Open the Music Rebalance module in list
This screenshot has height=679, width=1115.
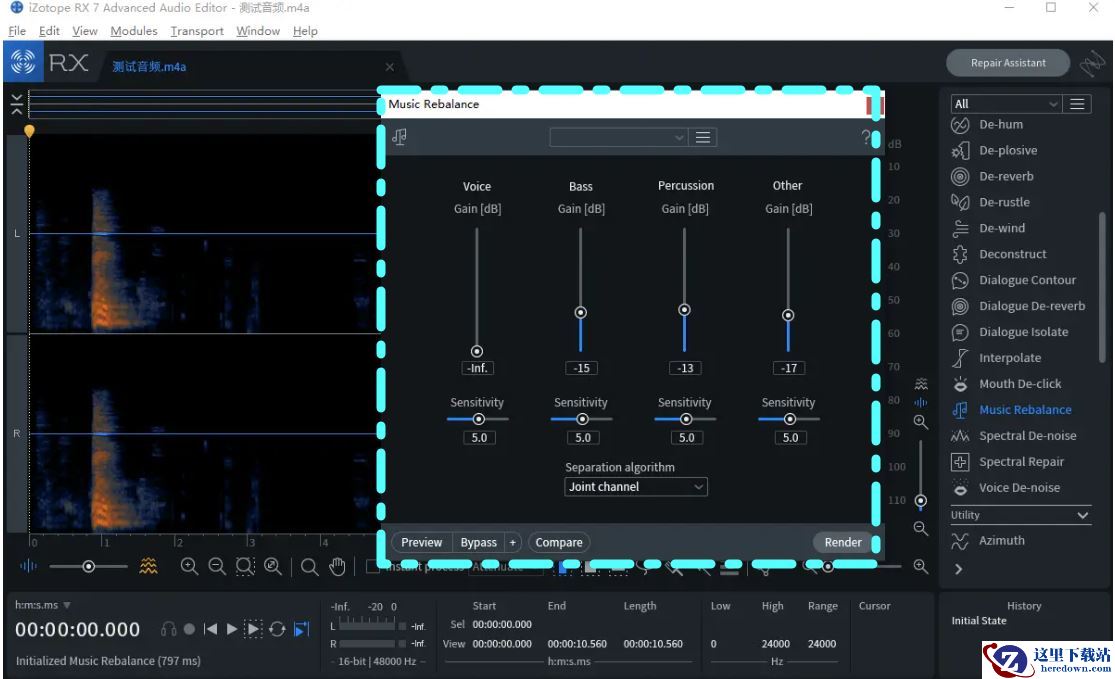pos(1024,410)
